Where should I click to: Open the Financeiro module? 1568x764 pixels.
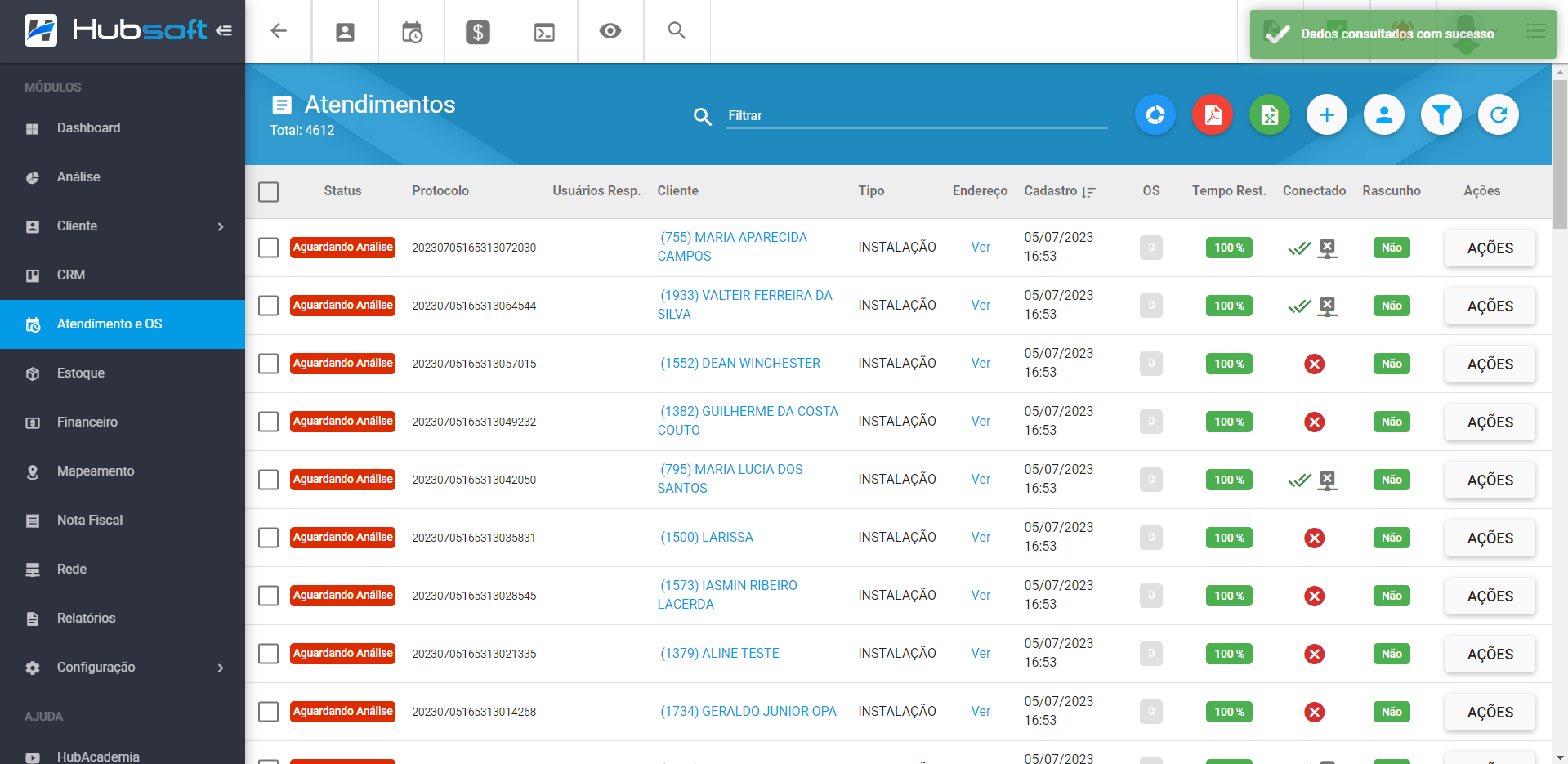(x=123, y=422)
